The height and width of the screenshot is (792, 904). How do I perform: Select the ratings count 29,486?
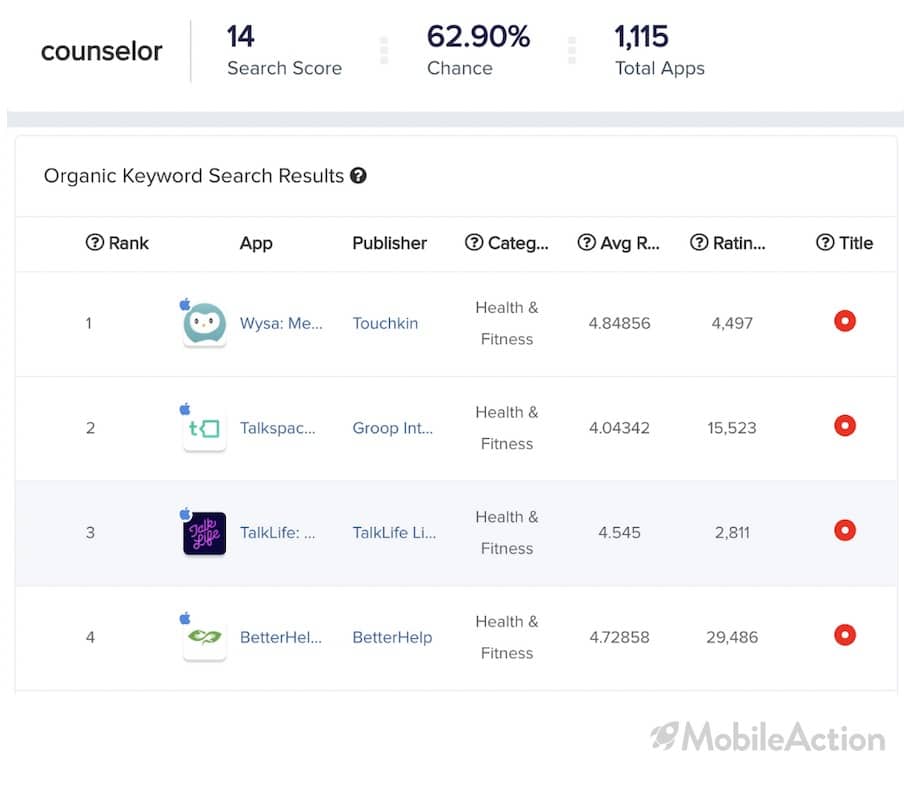(x=732, y=638)
